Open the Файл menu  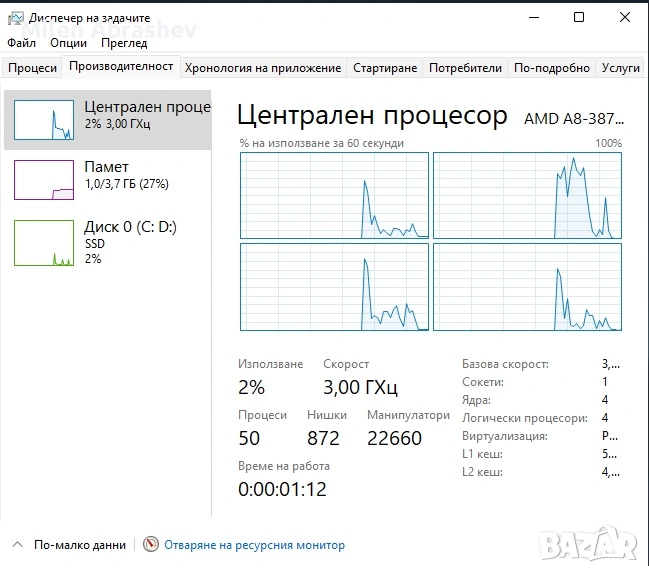click(21, 43)
